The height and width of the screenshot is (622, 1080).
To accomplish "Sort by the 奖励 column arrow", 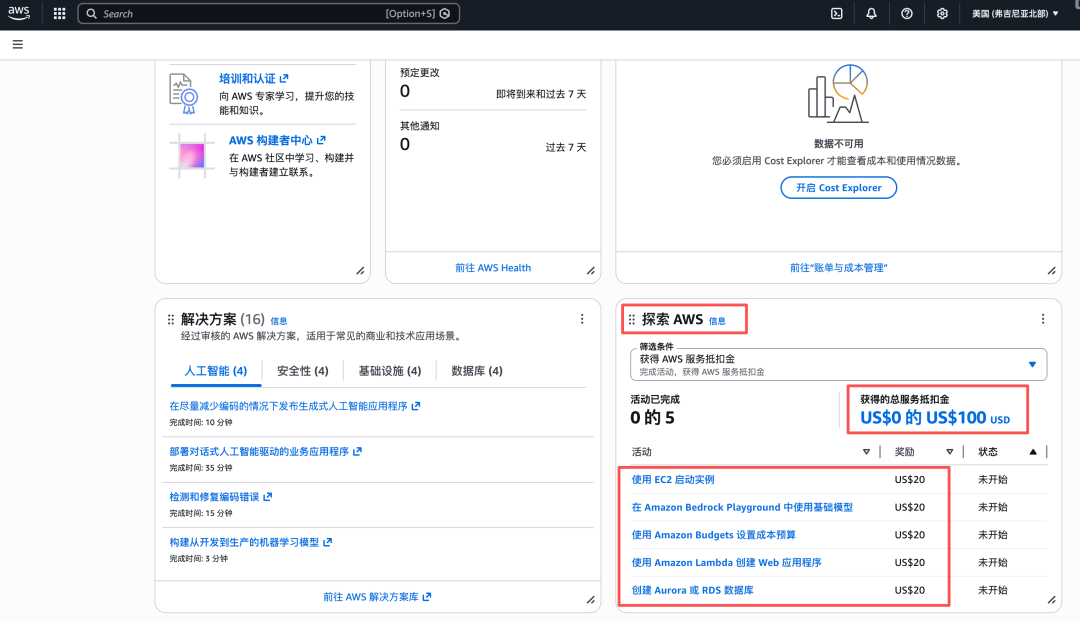I will click(x=950, y=452).
